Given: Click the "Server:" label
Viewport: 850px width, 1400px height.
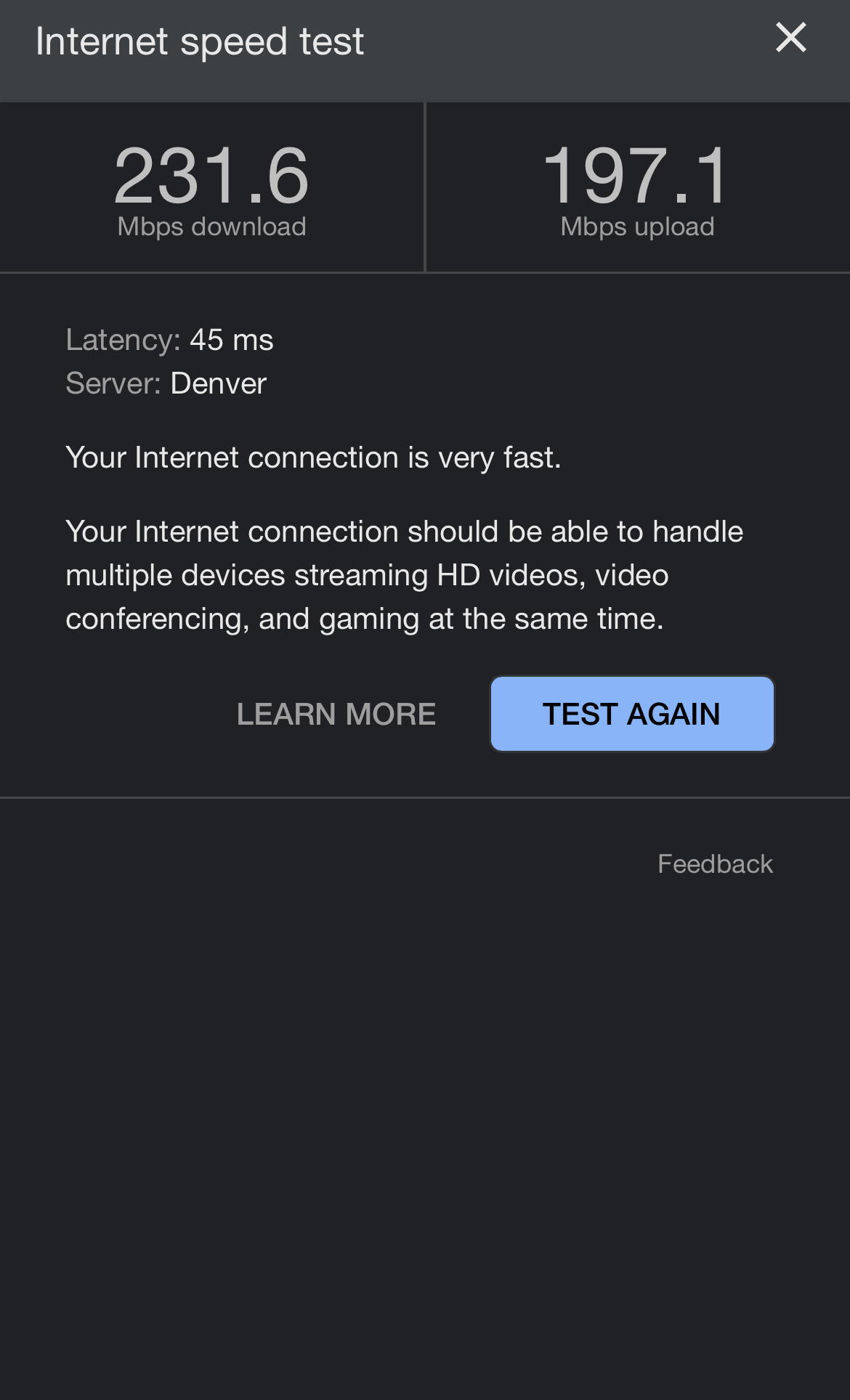Looking at the screenshot, I should click(x=113, y=383).
